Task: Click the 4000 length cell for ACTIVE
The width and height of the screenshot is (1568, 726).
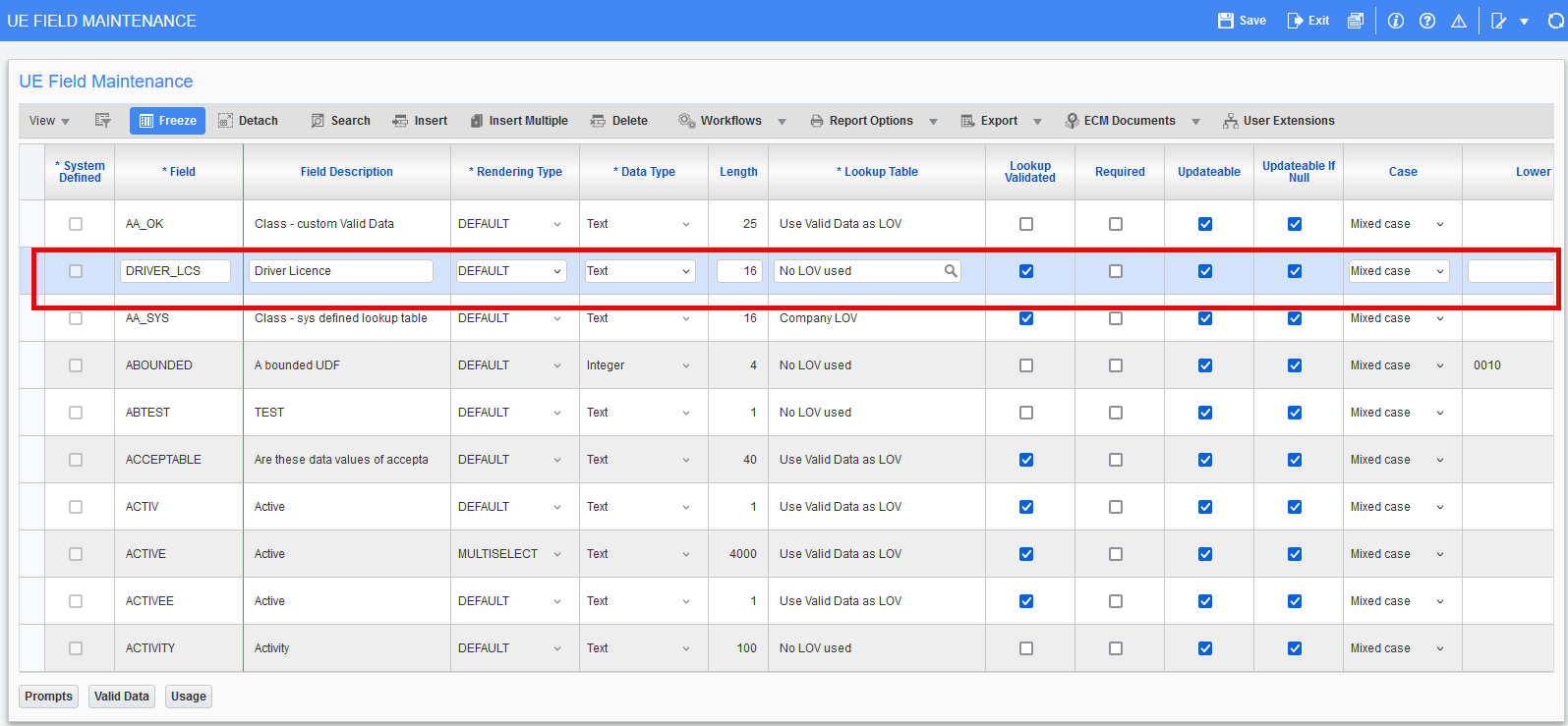Action: (x=738, y=554)
